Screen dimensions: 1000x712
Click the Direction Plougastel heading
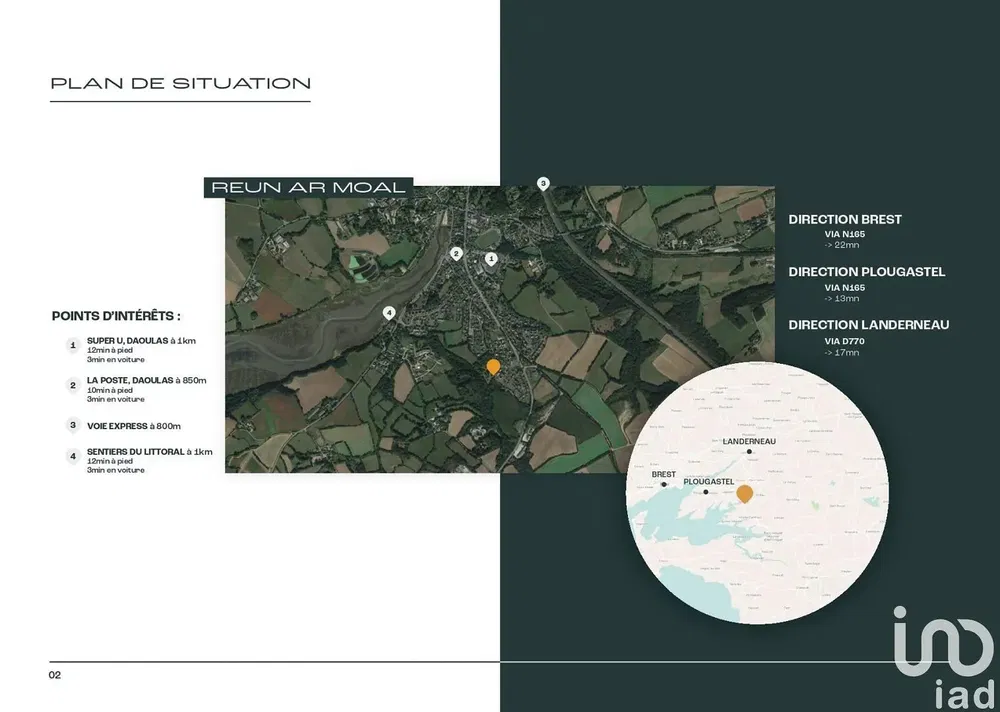[x=866, y=272]
